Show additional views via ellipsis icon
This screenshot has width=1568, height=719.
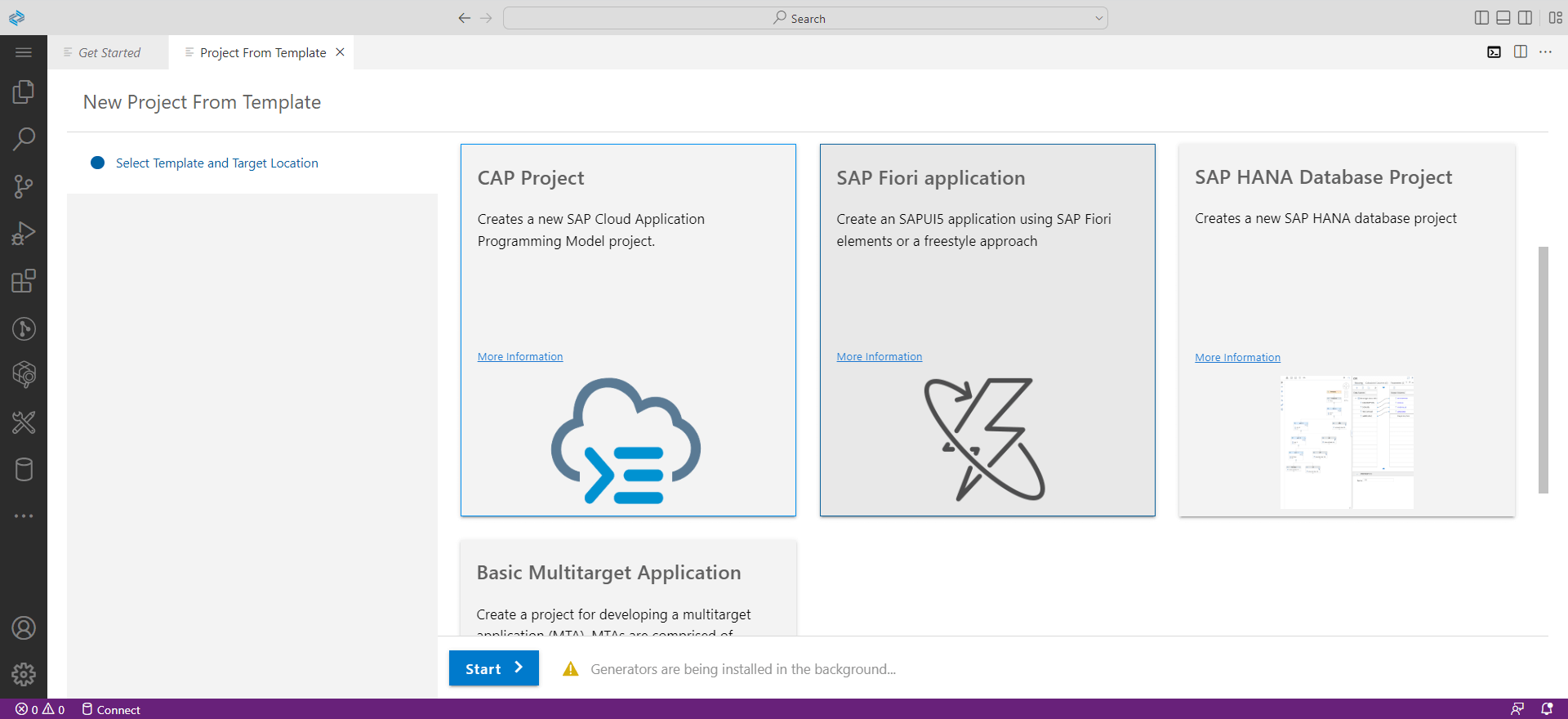pos(24,516)
